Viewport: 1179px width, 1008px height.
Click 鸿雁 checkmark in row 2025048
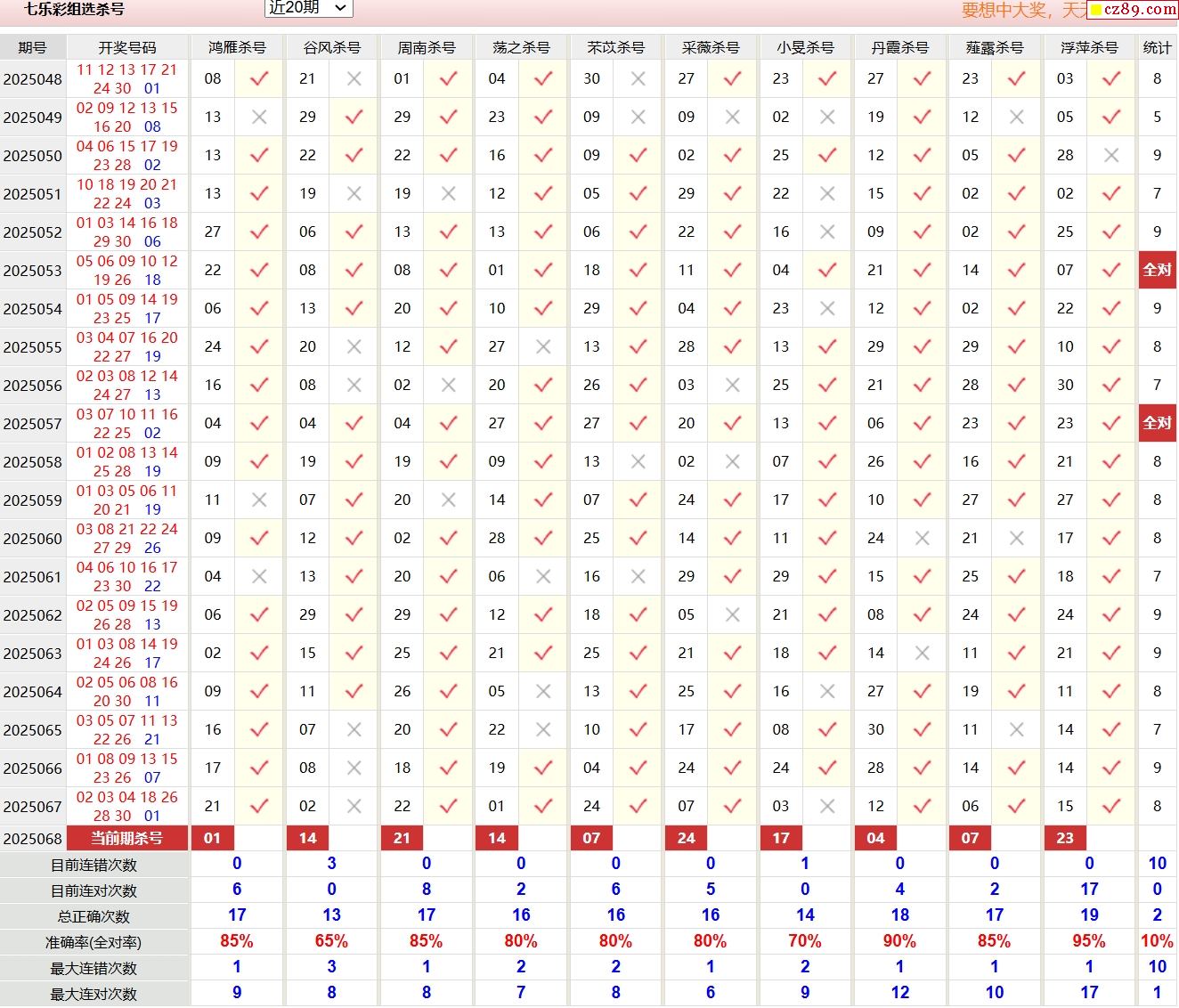[x=259, y=78]
